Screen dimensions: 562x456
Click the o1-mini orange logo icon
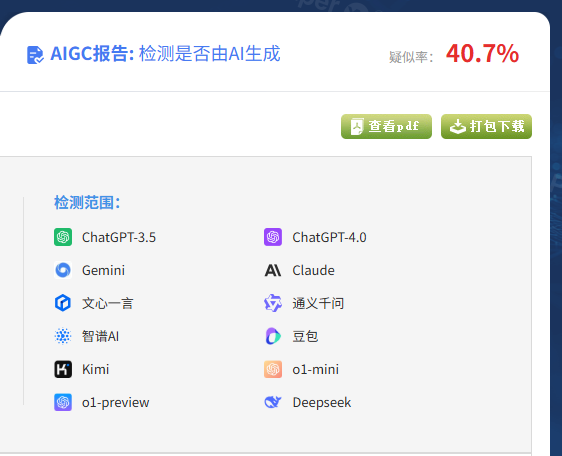pyautogui.click(x=273, y=369)
